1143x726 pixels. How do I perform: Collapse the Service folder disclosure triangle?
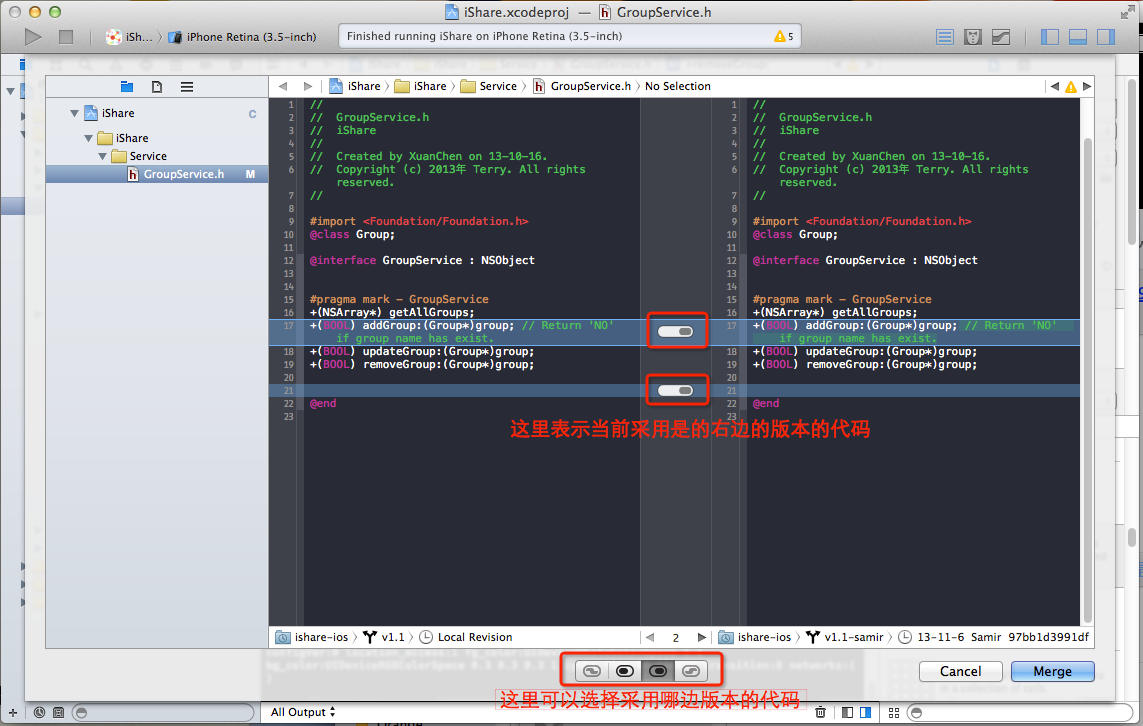click(102, 156)
